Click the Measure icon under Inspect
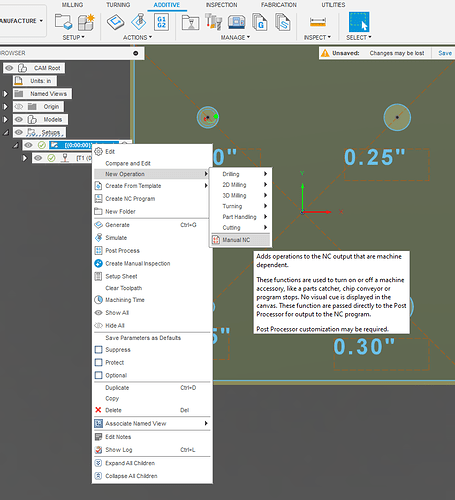Screen dimensions: 455x500 coord(317,22)
